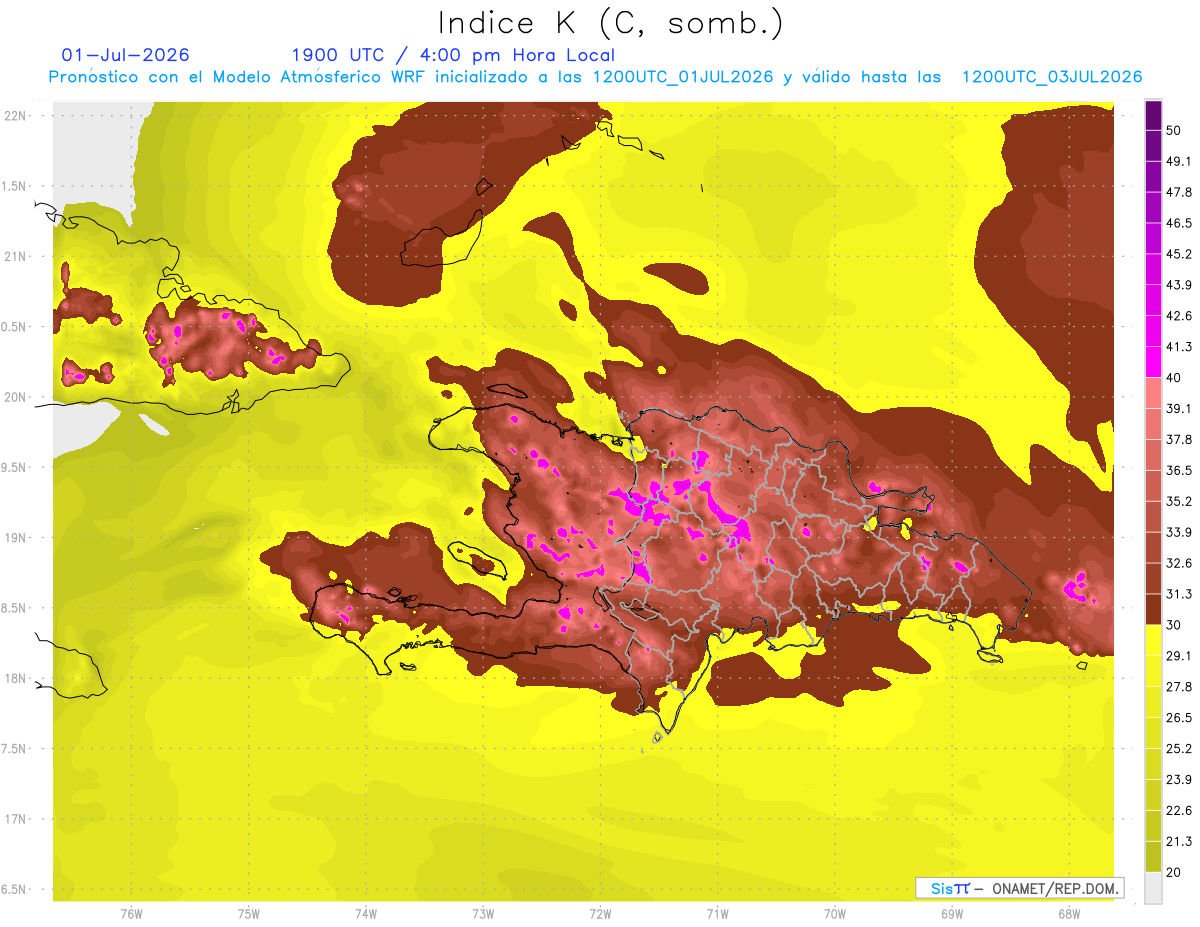This screenshot has width=1200, height=927.
Task: Click the '9.5N' latitude label
Action: pos(15,468)
